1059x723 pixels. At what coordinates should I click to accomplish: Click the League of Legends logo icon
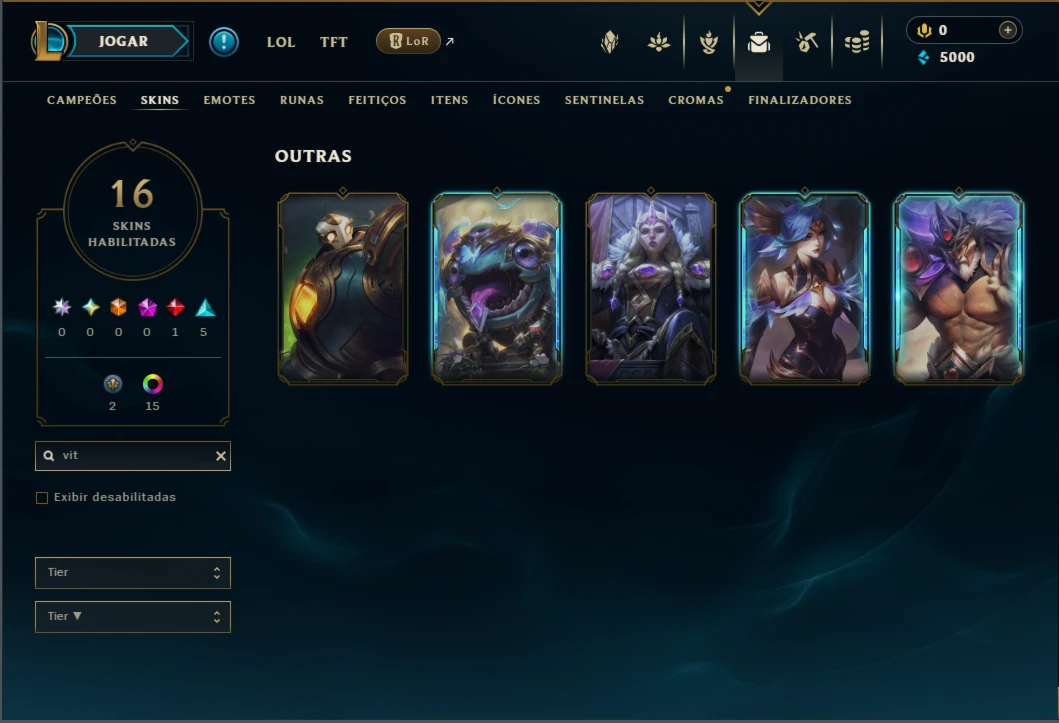tap(49, 41)
